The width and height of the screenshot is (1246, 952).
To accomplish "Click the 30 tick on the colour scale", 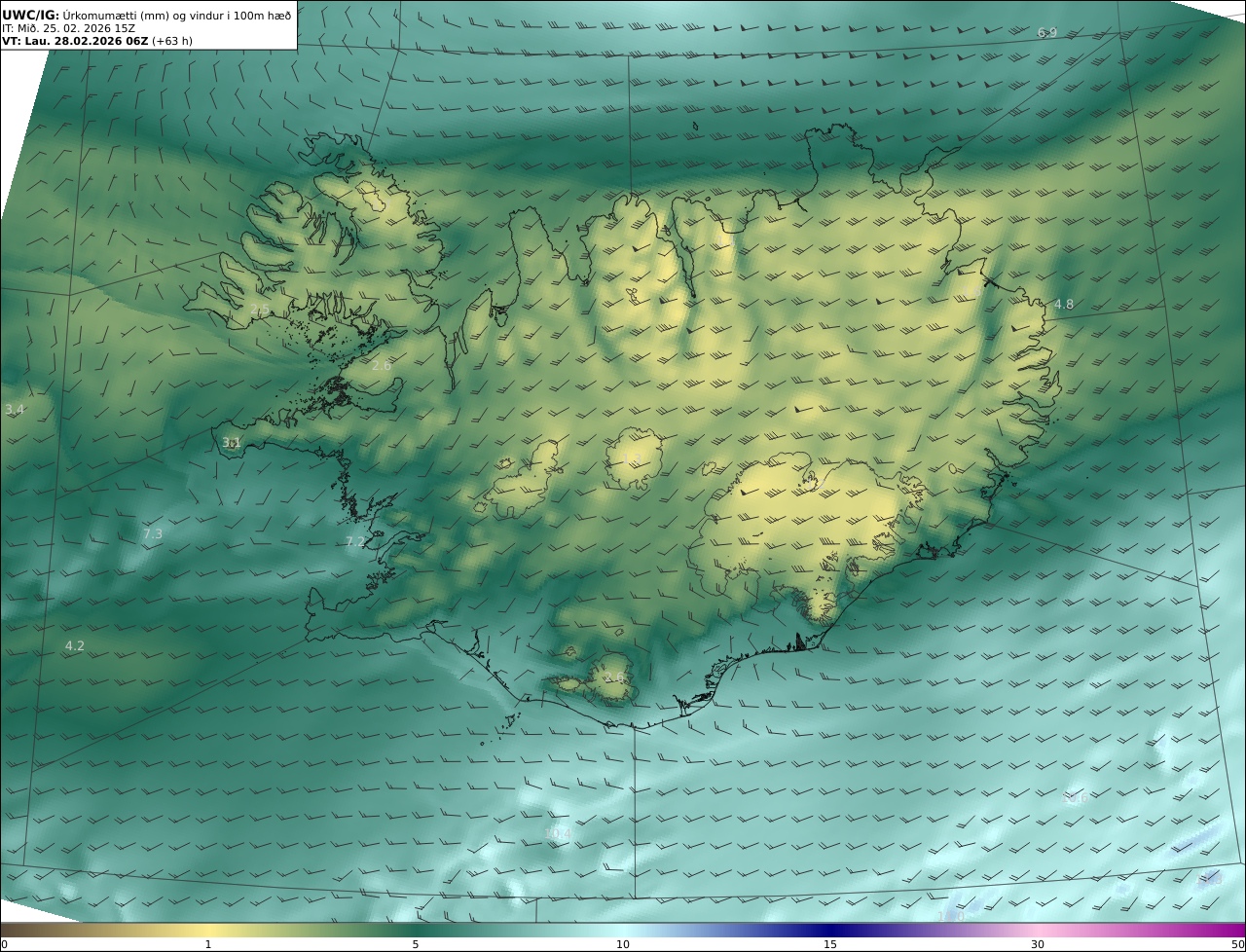I will pyautogui.click(x=1038, y=944).
